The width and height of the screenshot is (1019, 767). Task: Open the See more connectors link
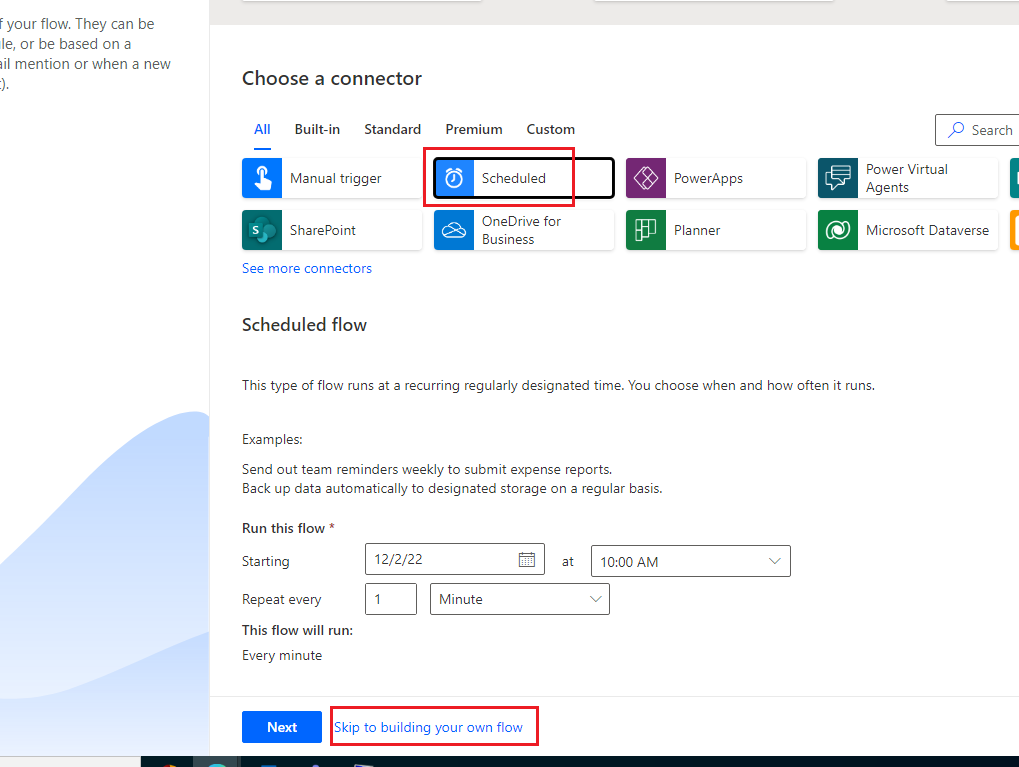307,268
